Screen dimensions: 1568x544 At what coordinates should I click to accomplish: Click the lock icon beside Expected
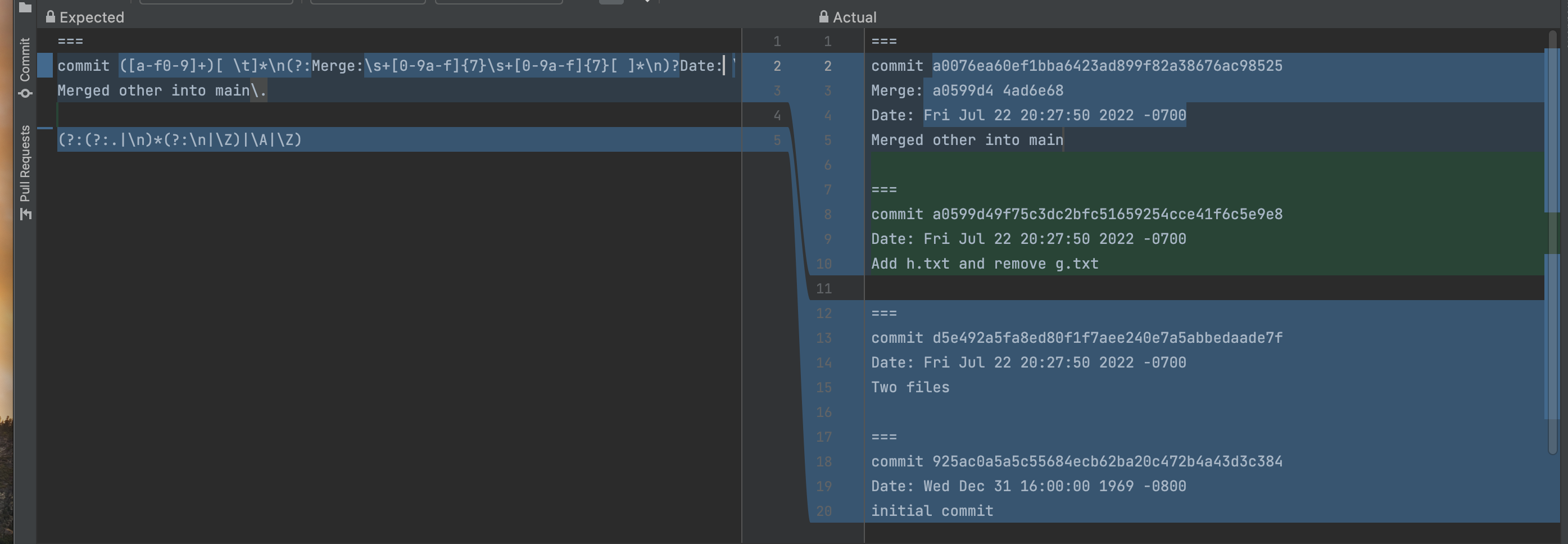(x=51, y=17)
